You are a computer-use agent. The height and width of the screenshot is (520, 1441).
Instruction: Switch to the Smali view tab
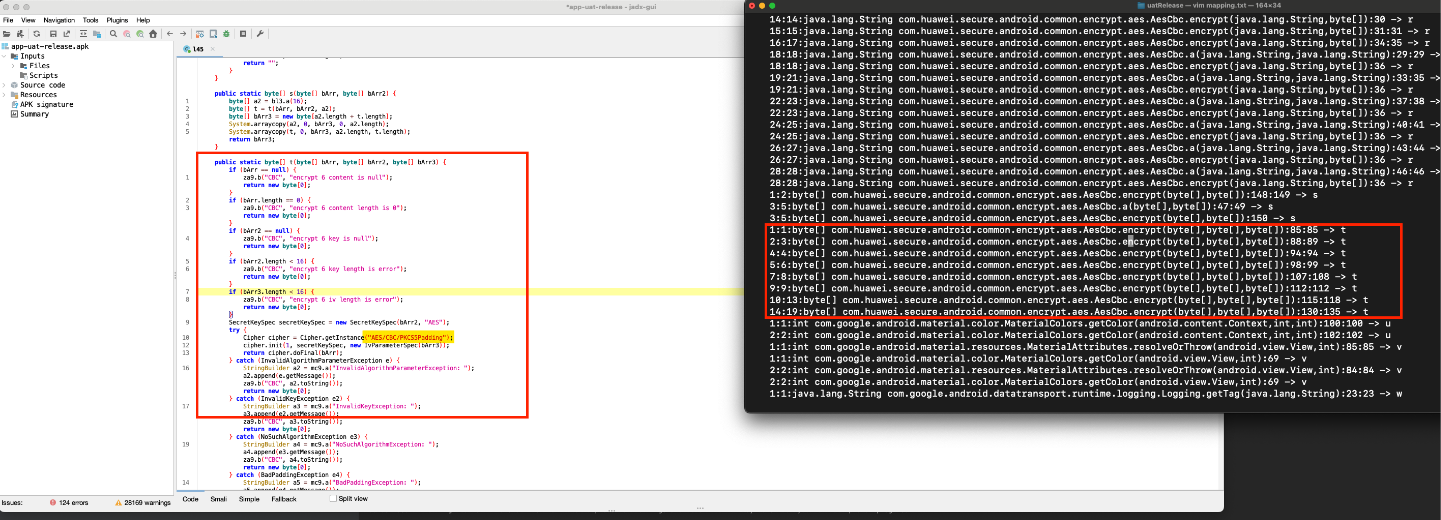pos(218,498)
